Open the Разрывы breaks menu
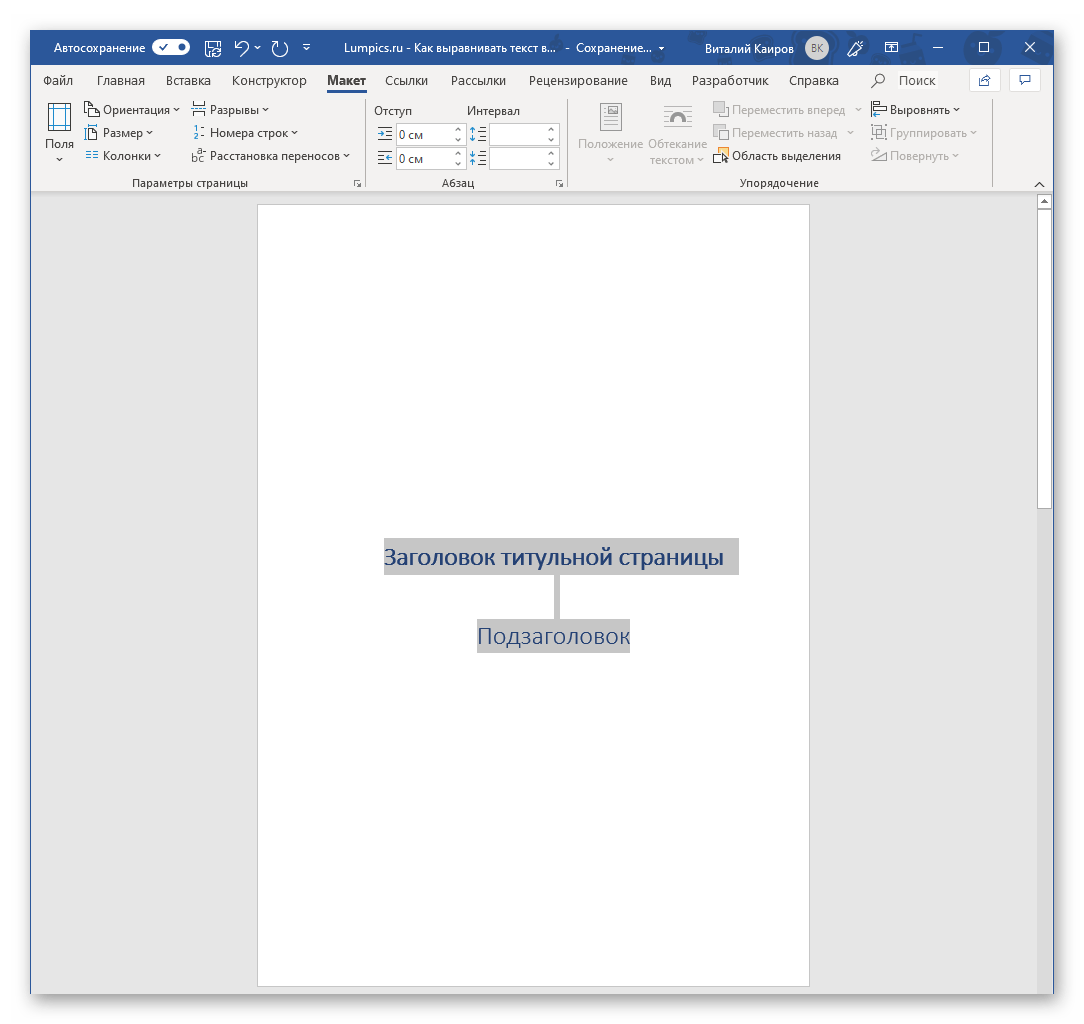Image resolution: width=1084 pixels, height=1024 pixels. click(x=231, y=110)
